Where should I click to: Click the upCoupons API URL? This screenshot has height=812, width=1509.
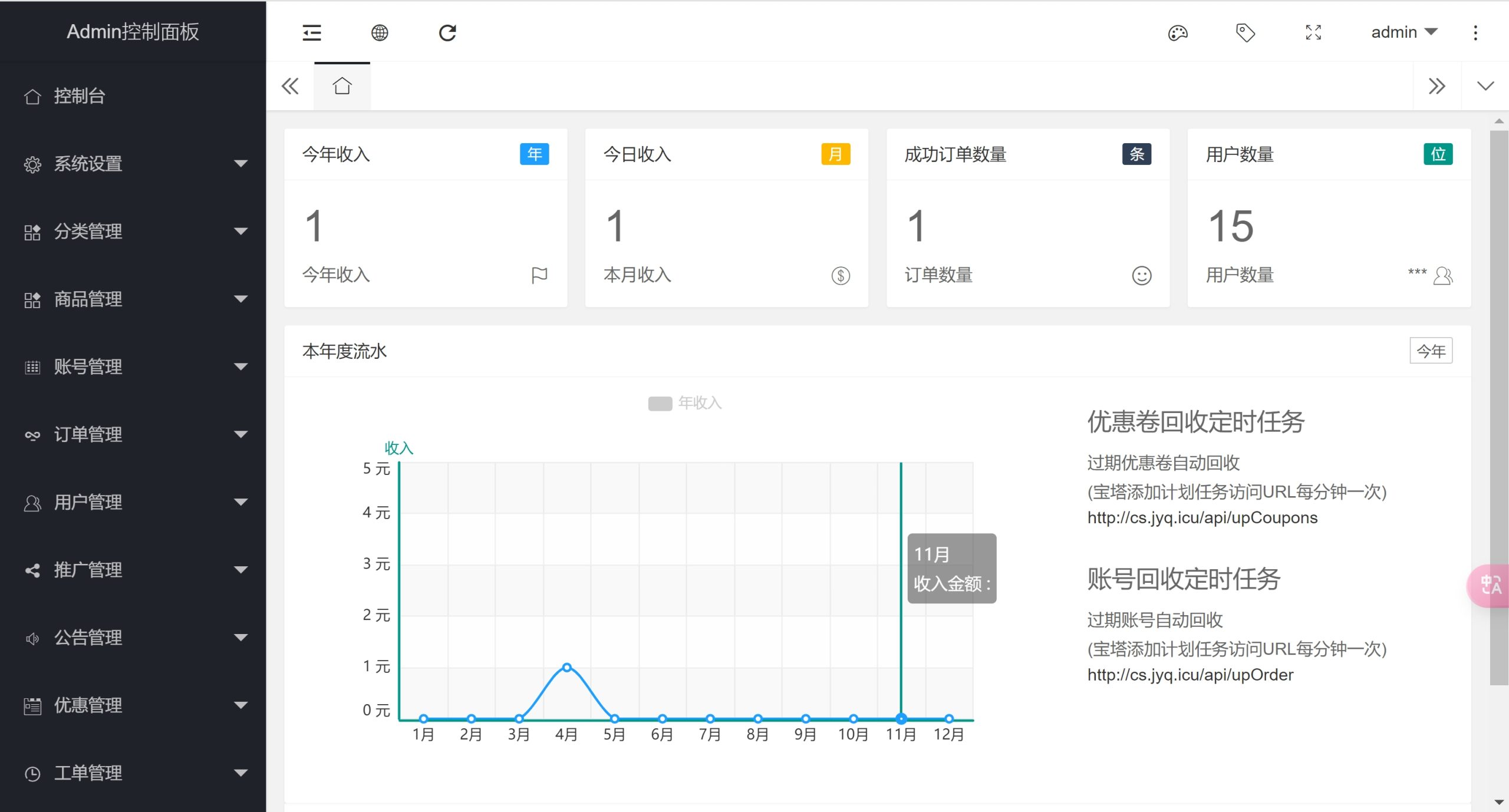pyautogui.click(x=1202, y=517)
